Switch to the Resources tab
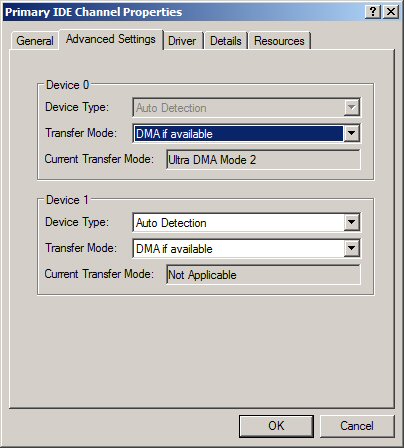 [279, 41]
